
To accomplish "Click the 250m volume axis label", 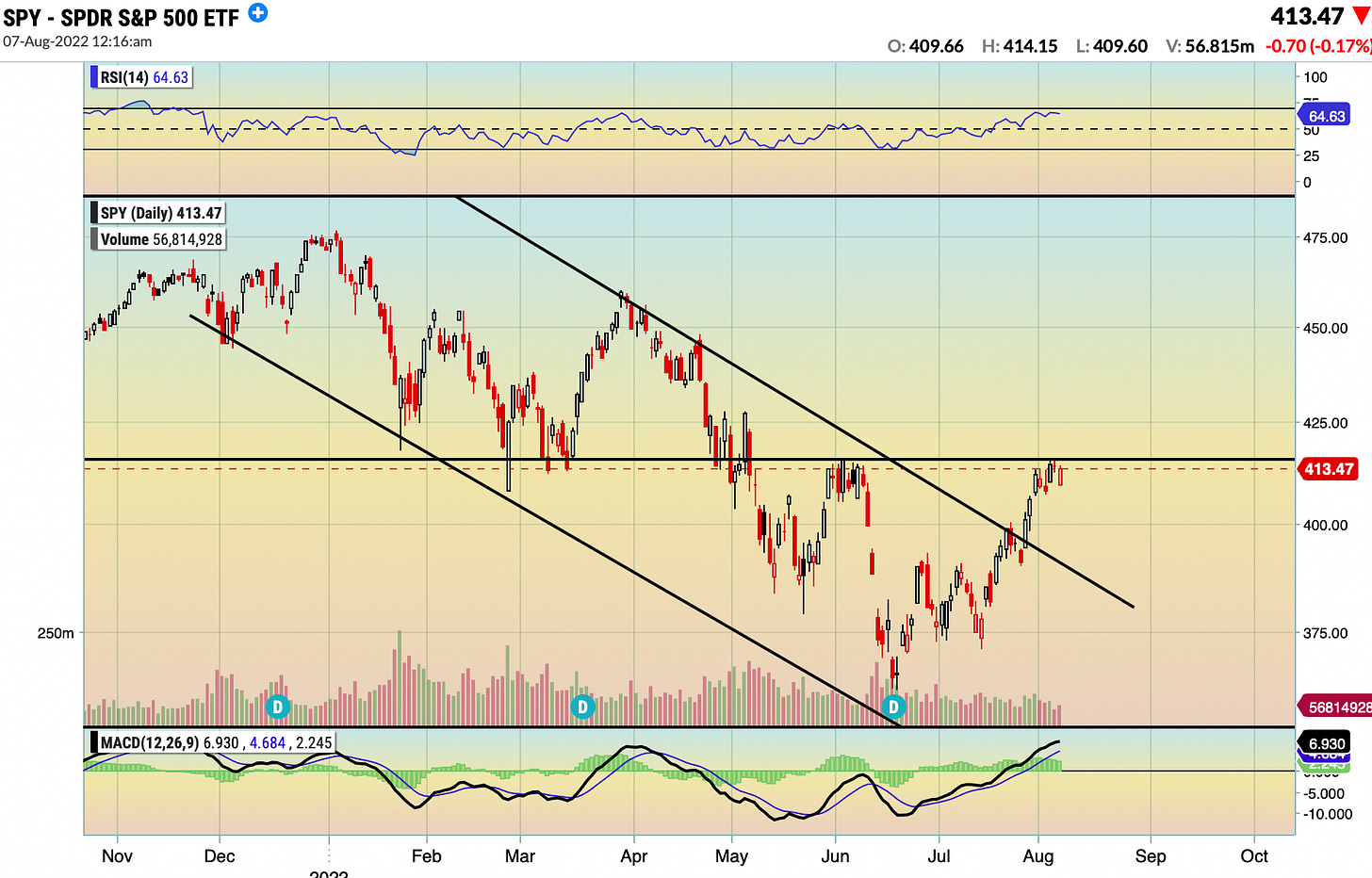I will [56, 633].
